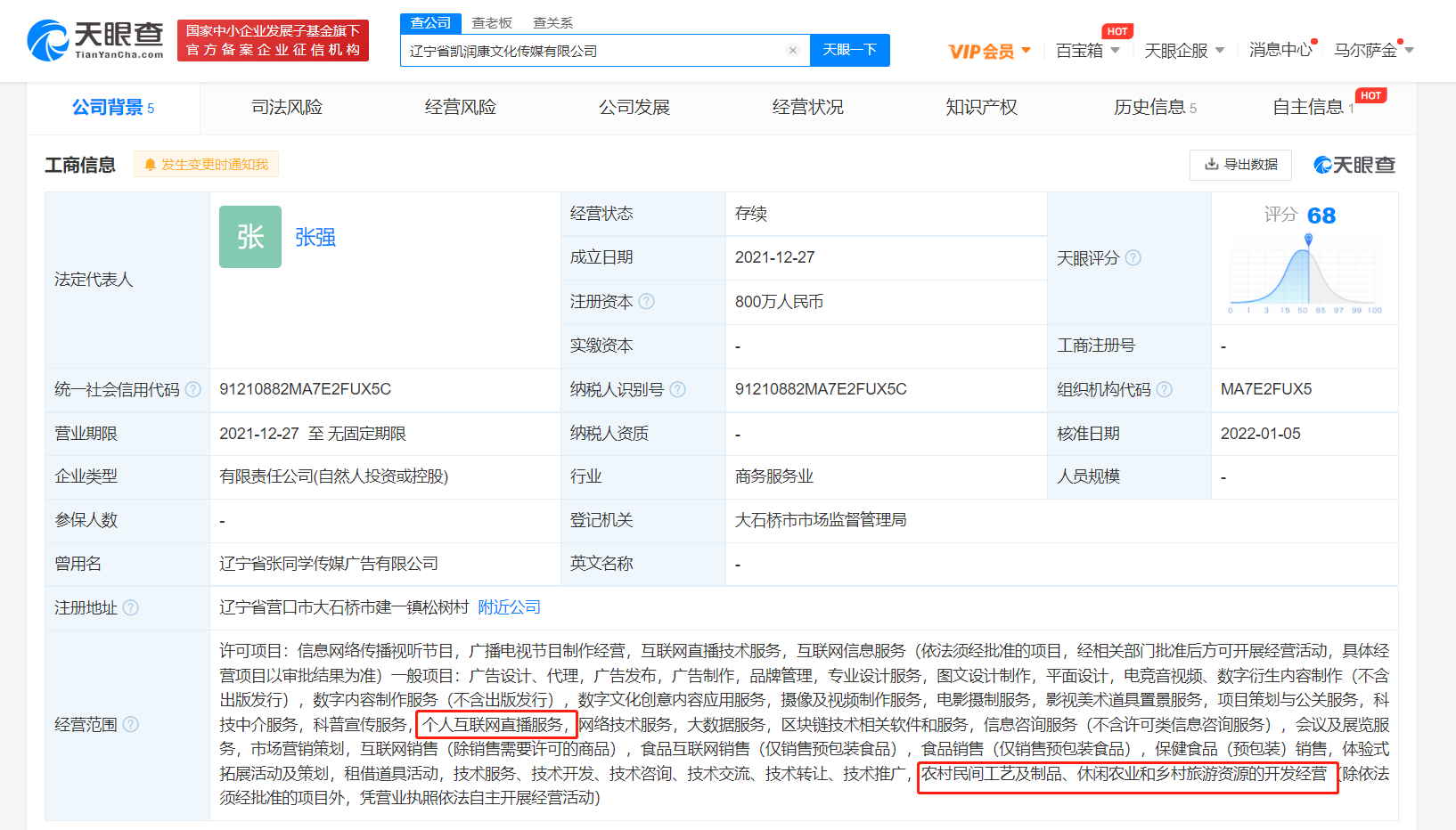Clear the search box with the X icon
The height and width of the screenshot is (830, 1456).
pos(792,51)
